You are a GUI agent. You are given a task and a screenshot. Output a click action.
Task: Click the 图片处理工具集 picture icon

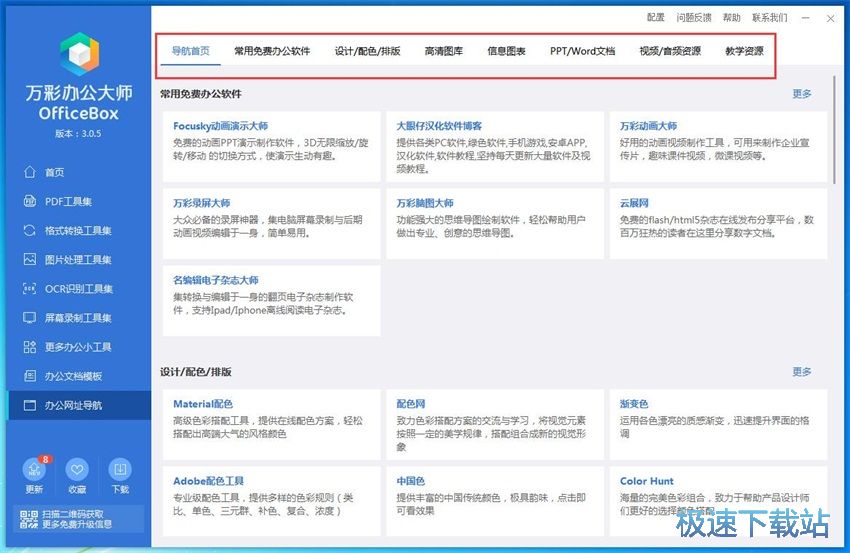30,259
